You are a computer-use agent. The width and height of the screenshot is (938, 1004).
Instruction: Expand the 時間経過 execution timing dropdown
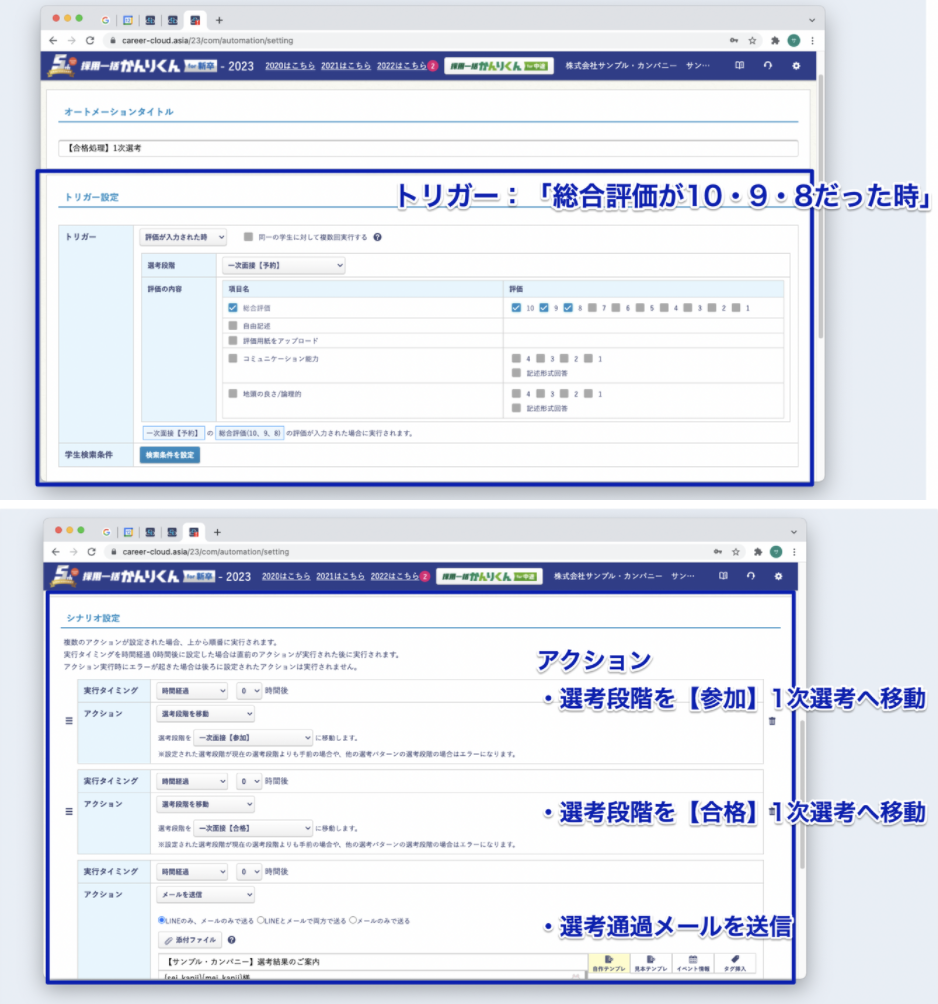point(191,689)
